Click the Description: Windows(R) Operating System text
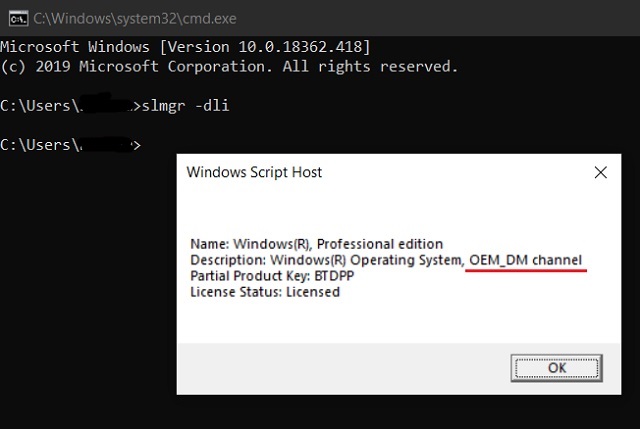This screenshot has height=429, width=640. pos(326,260)
